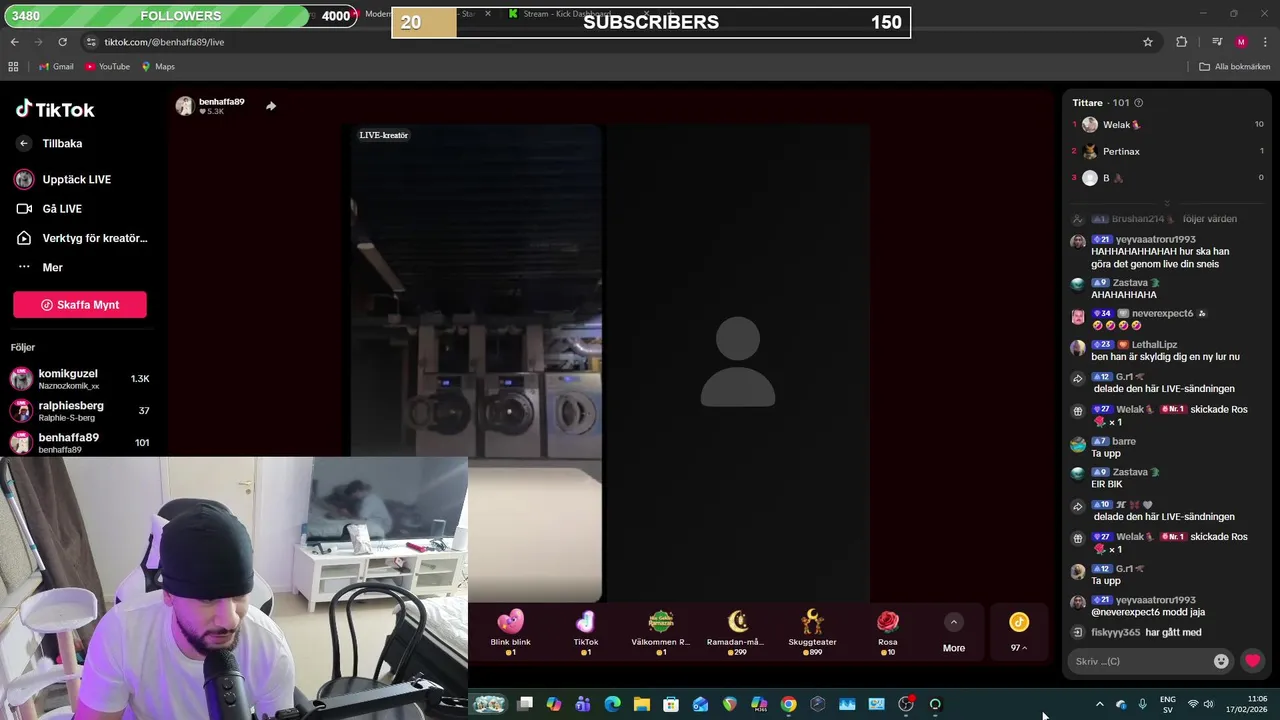Click Chrome back navigation arrow

(14, 42)
